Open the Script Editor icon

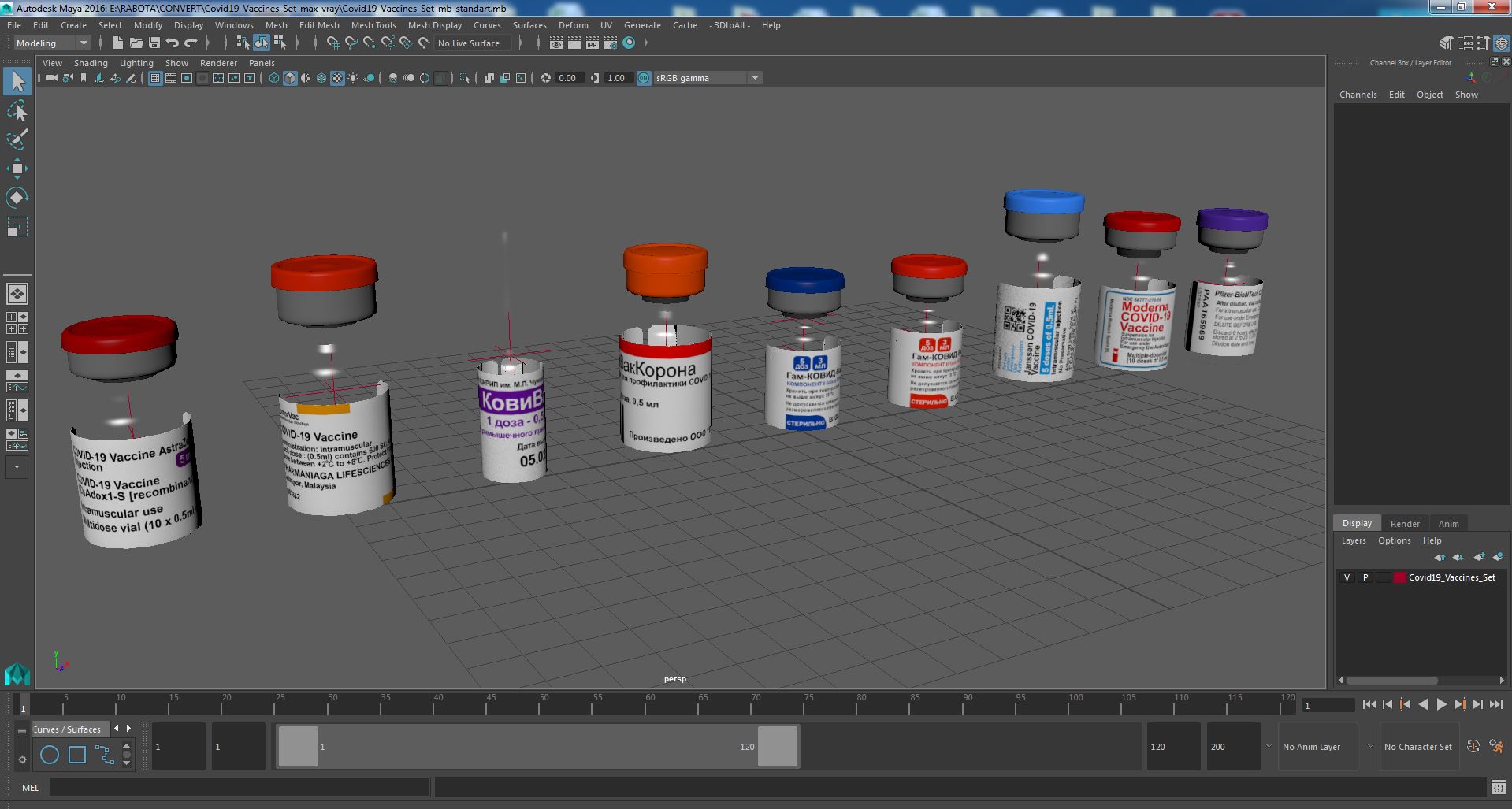[x=1499, y=787]
